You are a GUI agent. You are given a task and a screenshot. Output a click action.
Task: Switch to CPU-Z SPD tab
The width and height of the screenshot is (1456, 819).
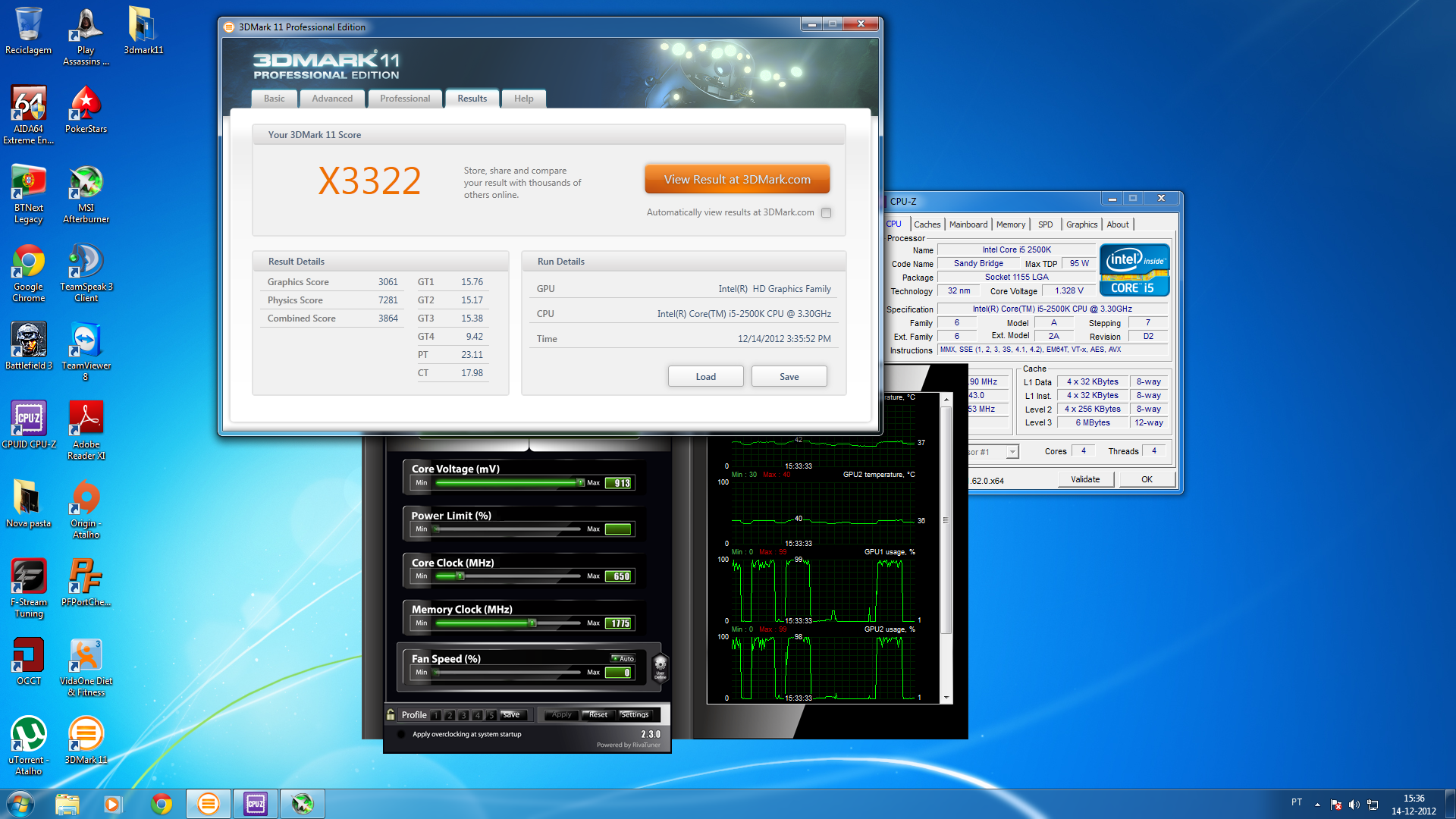pos(1045,224)
